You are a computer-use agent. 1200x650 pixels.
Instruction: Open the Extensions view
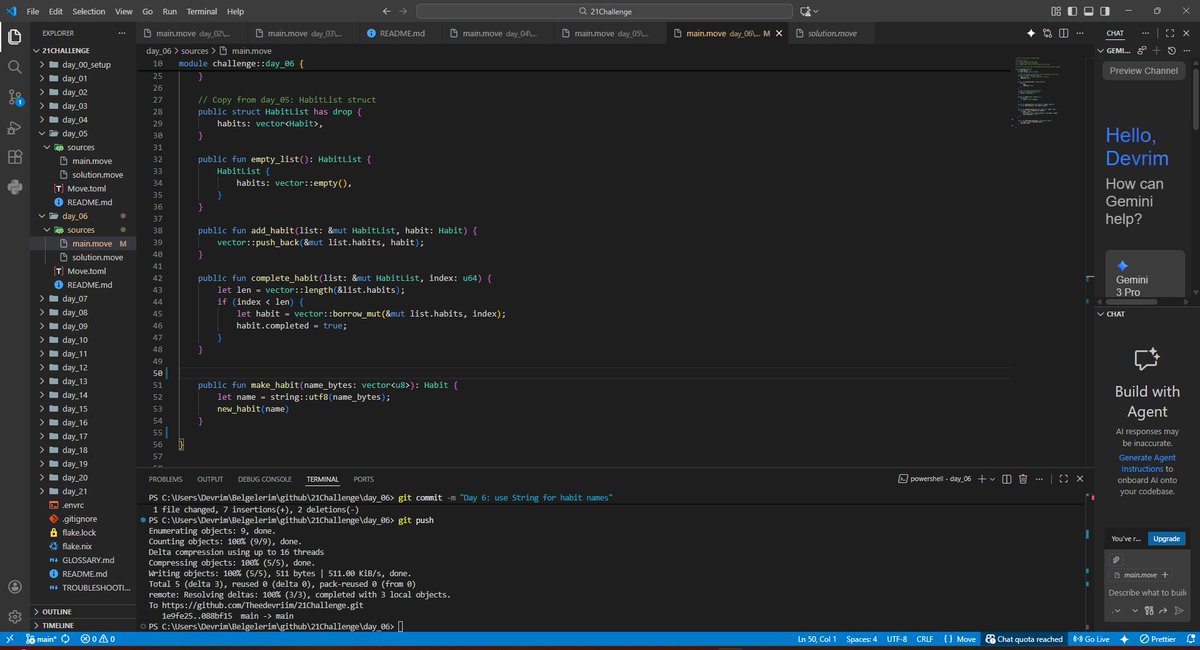(15, 157)
